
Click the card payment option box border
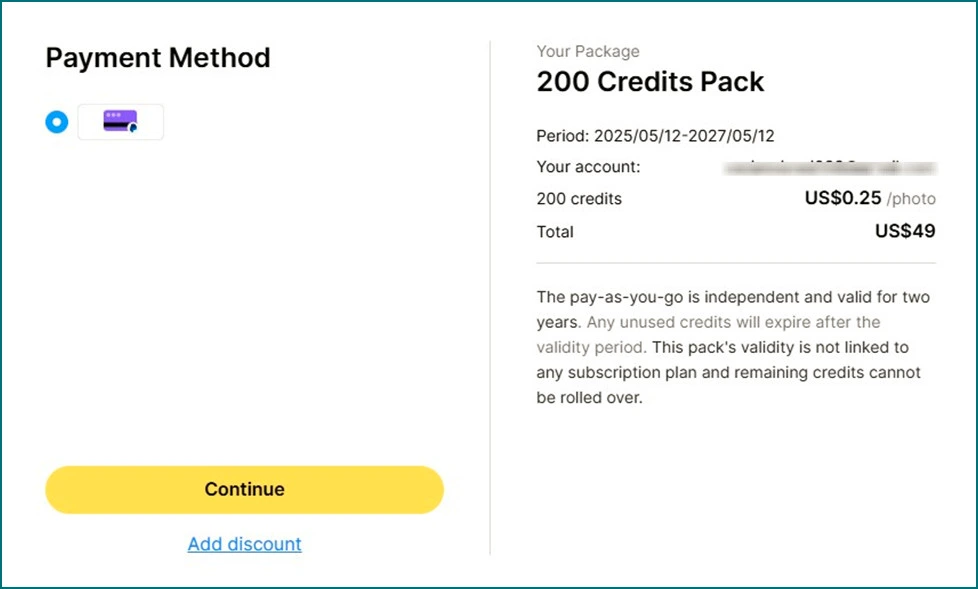click(x=120, y=122)
